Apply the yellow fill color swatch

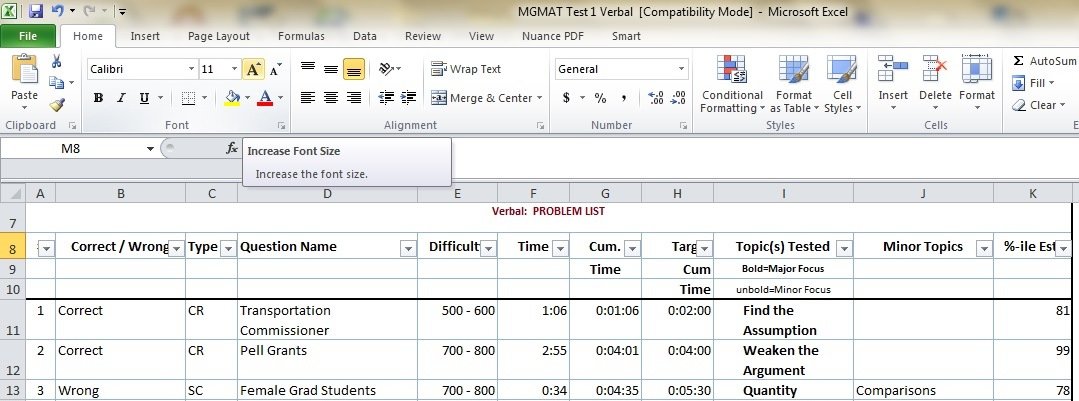coord(232,98)
